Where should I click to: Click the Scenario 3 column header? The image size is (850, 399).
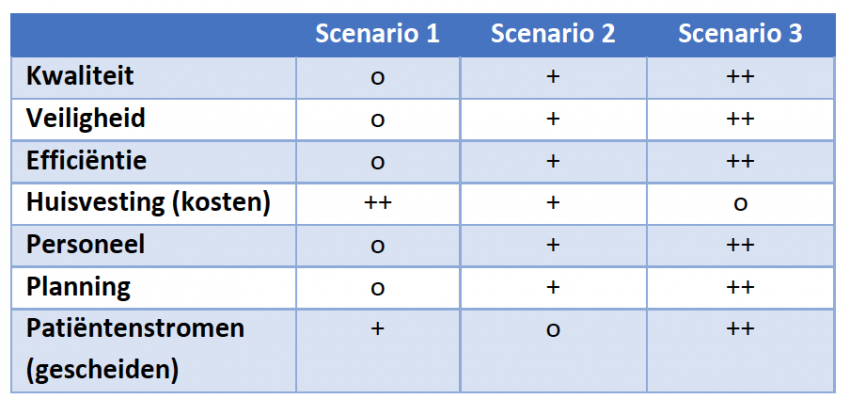740,34
